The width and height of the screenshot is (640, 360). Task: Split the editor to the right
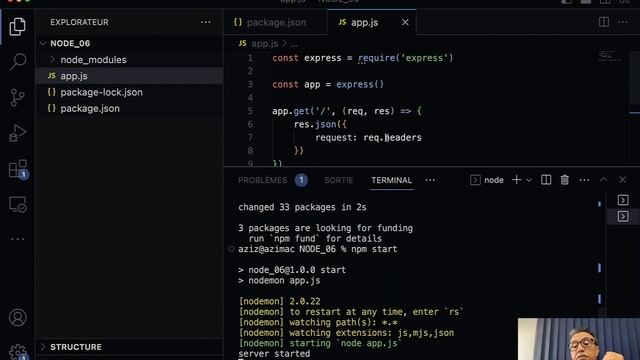pyautogui.click(x=604, y=22)
